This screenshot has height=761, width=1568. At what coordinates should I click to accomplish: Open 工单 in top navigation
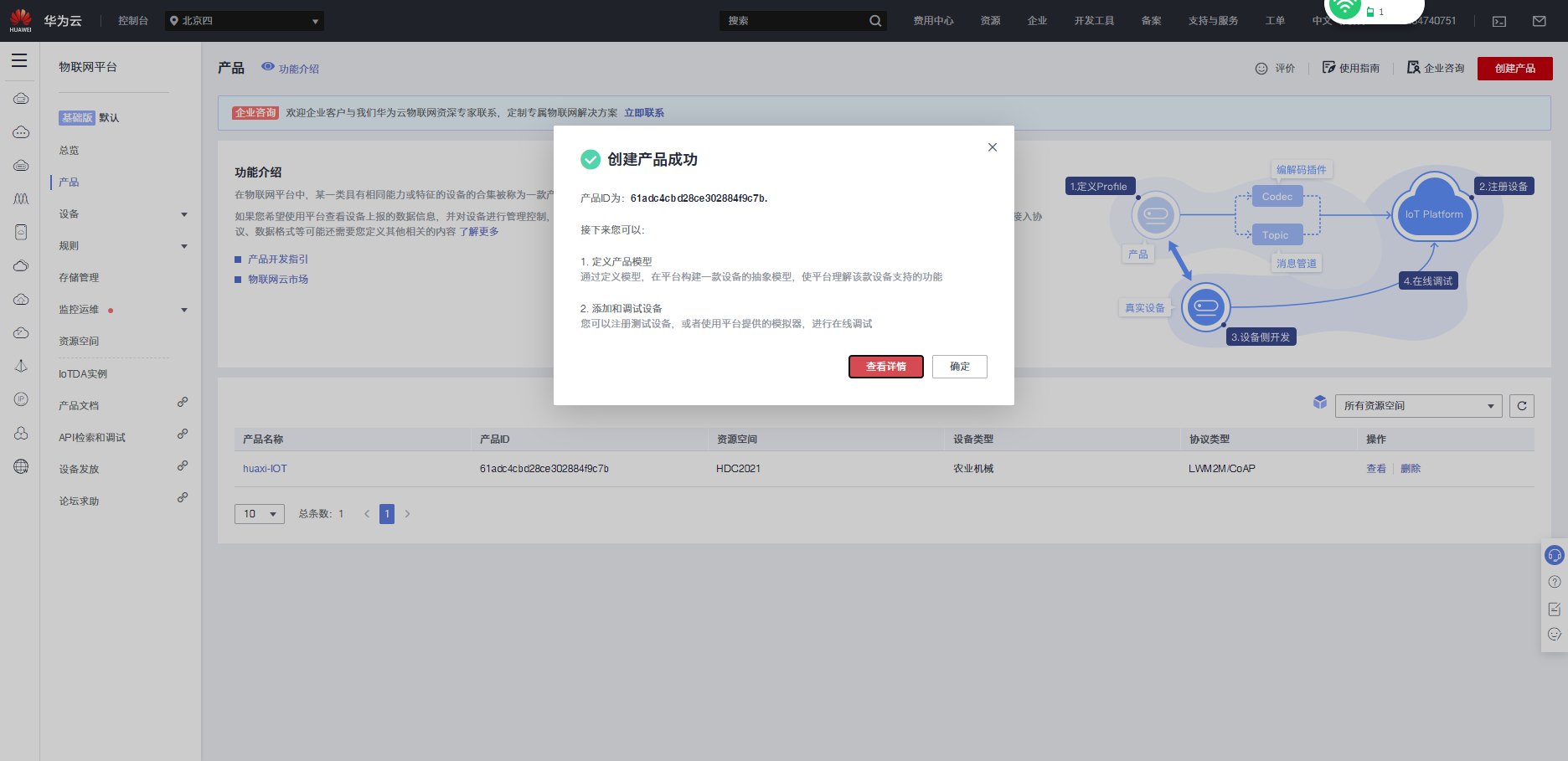click(1275, 21)
